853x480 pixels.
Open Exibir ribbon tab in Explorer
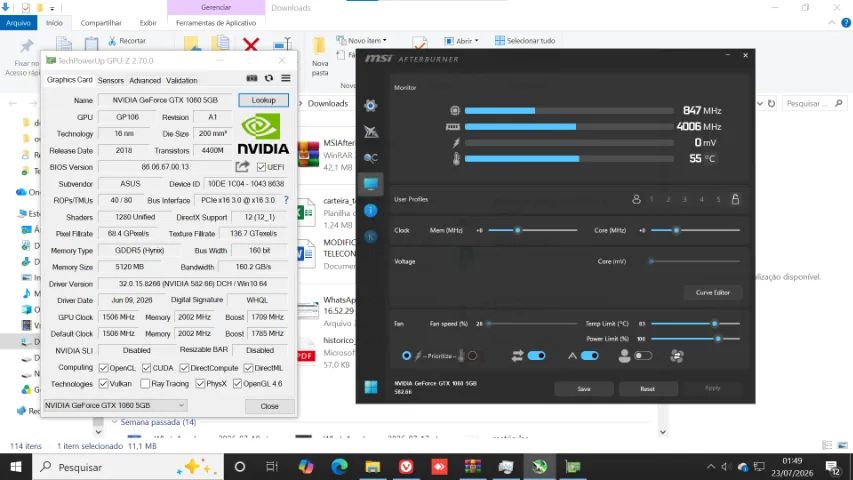click(x=148, y=23)
